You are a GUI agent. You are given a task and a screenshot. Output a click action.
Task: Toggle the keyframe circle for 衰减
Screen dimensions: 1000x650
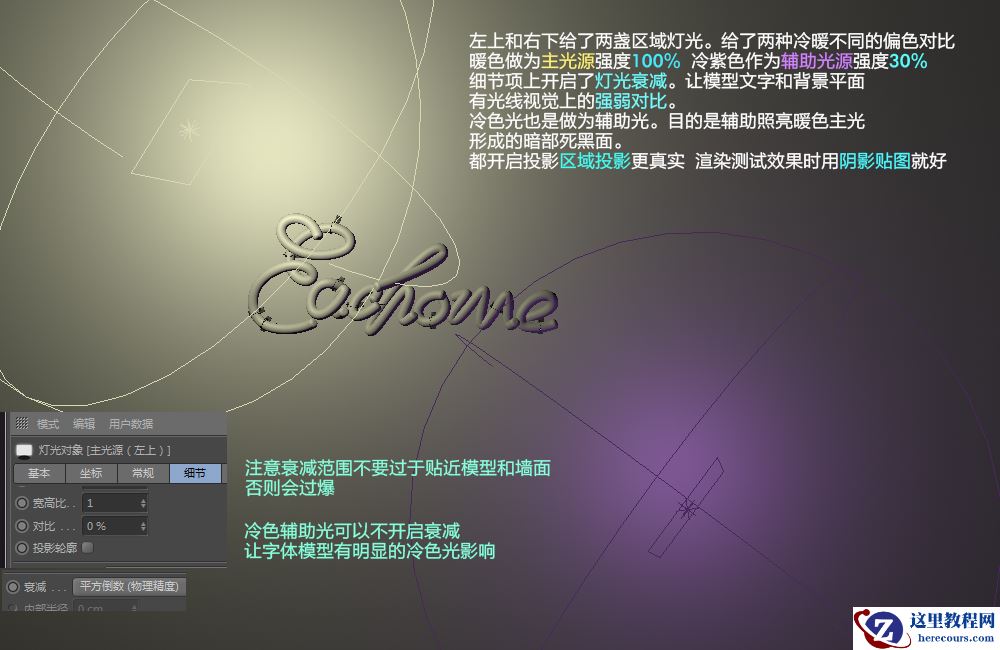pos(14,587)
